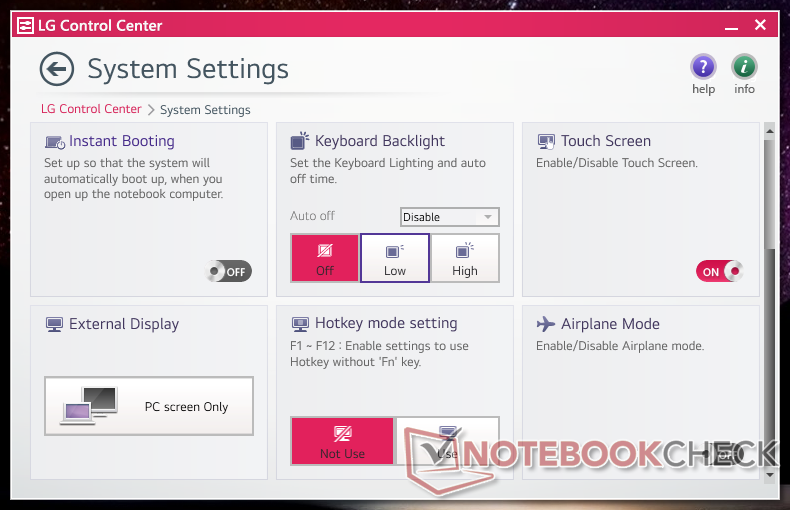Click the Instant Booting heading
This screenshot has width=790, height=510.
point(122,141)
